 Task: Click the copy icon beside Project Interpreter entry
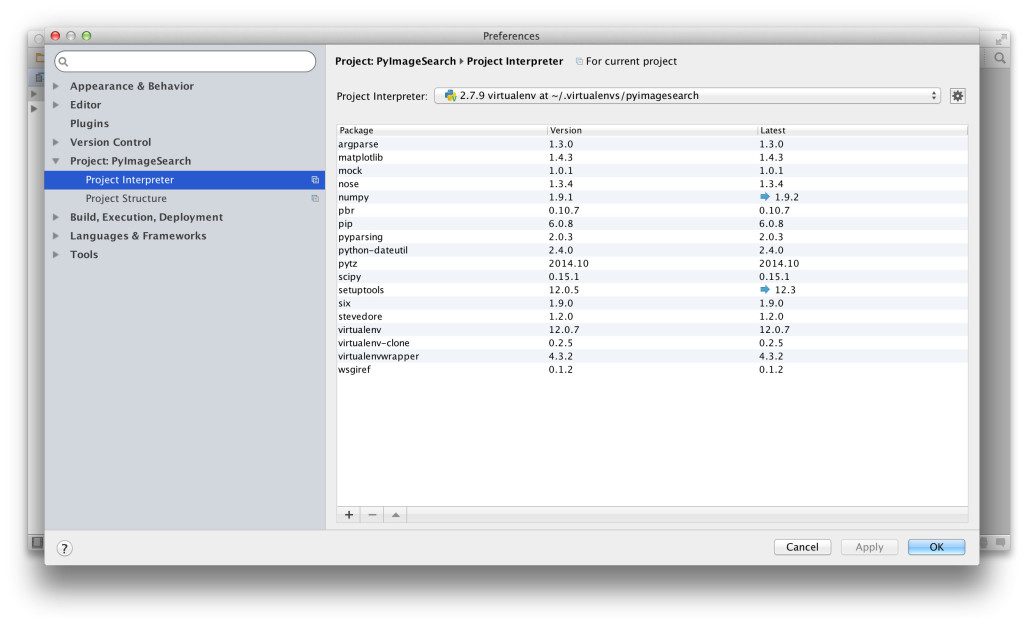point(316,179)
